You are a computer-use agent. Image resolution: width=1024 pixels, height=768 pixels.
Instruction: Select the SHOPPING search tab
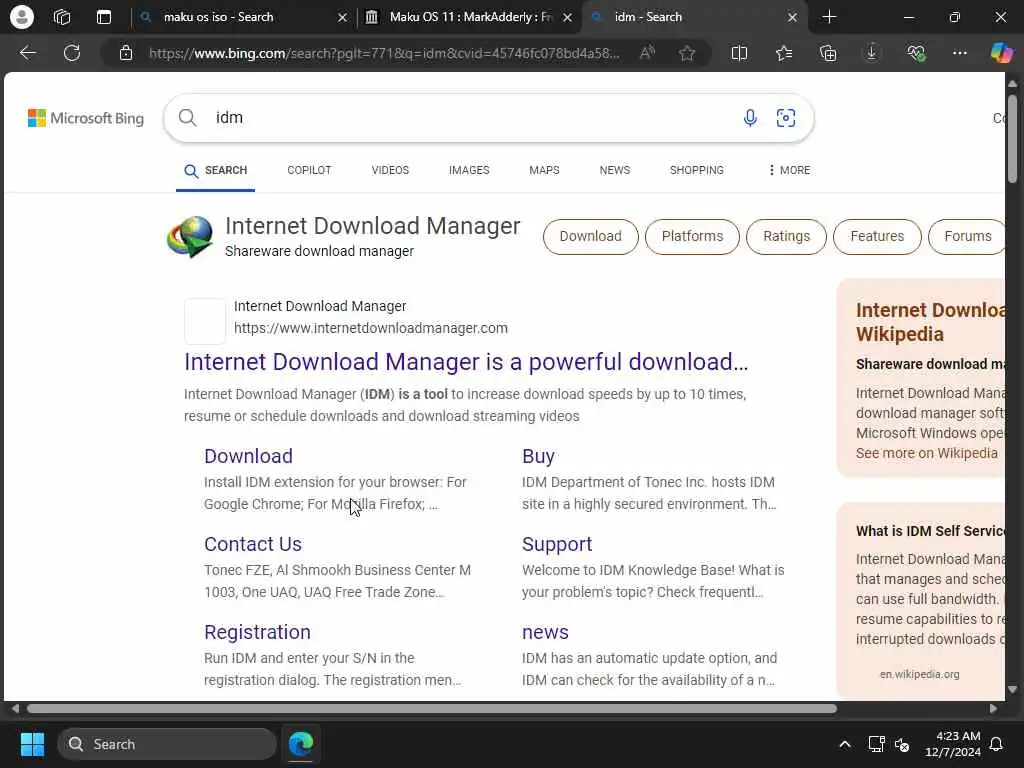click(x=696, y=170)
